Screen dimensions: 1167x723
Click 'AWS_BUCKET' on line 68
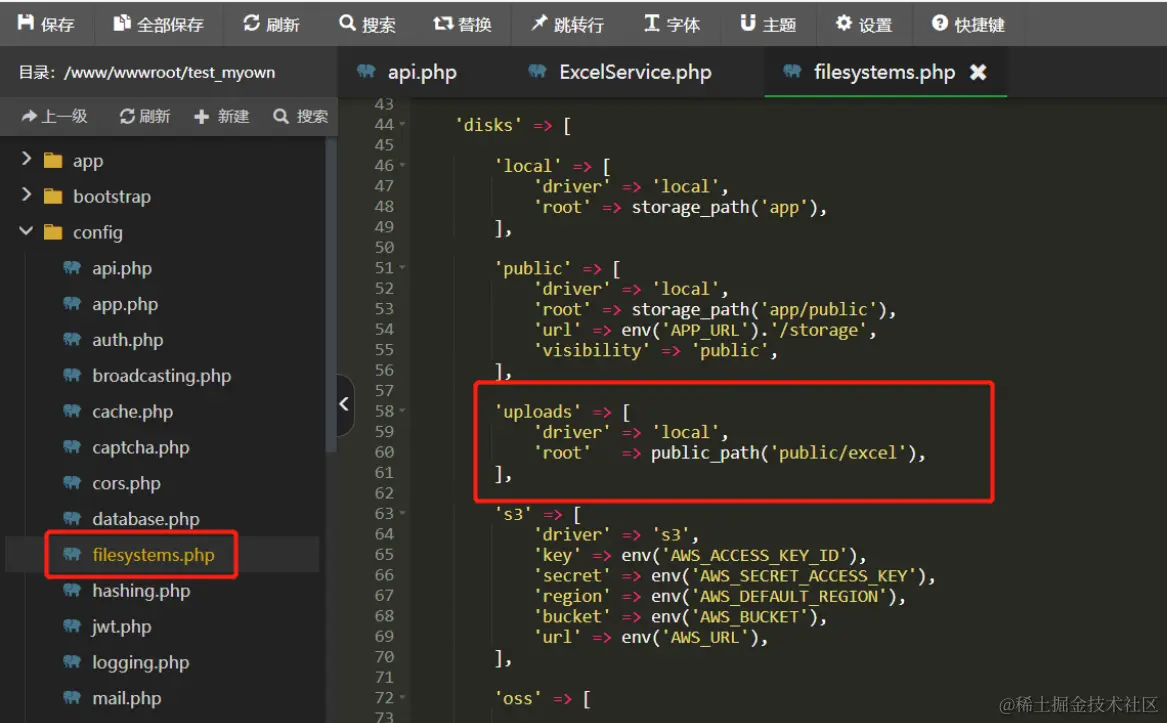pyautogui.click(x=749, y=617)
